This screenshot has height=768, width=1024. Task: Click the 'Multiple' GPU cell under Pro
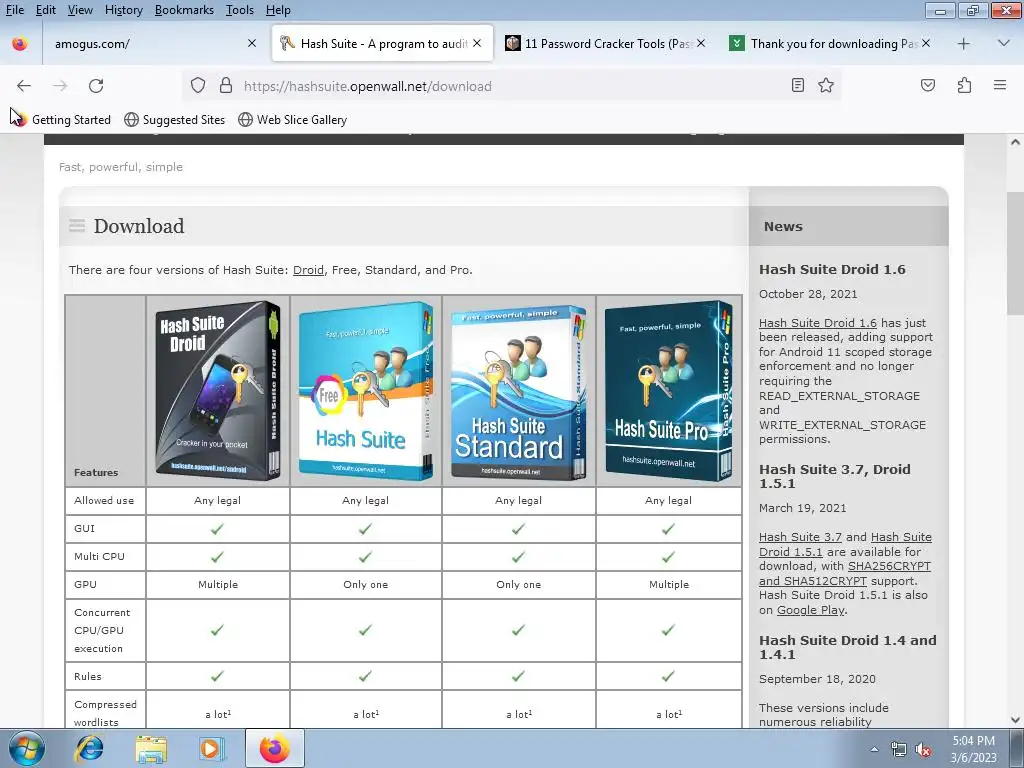(x=669, y=584)
